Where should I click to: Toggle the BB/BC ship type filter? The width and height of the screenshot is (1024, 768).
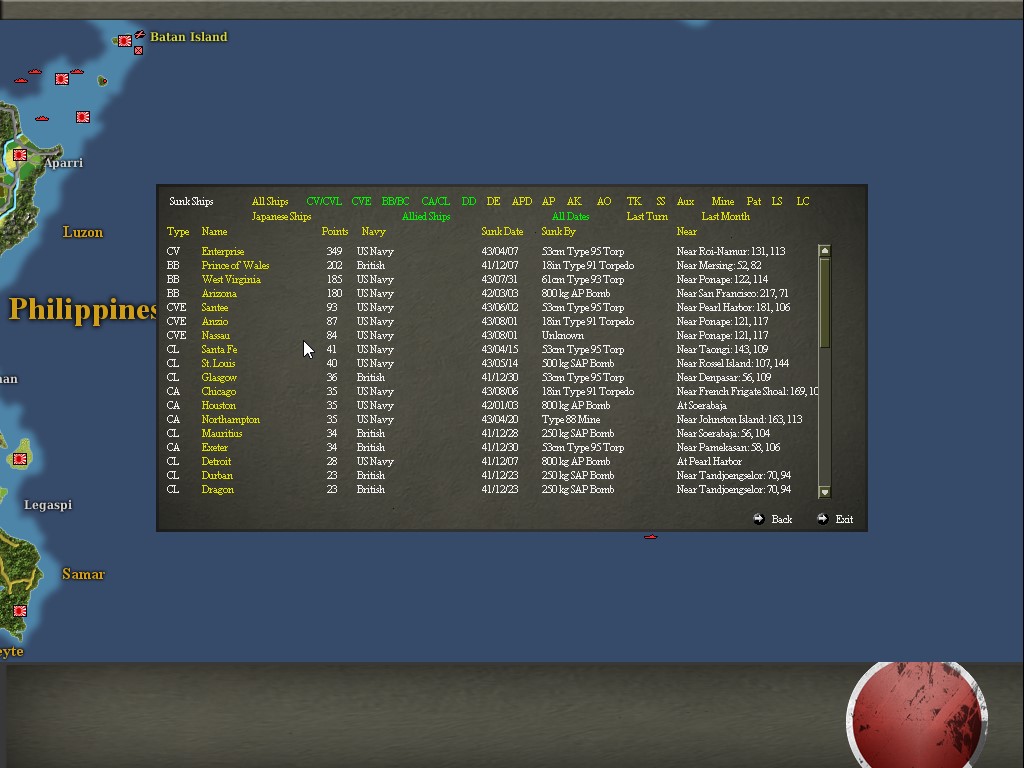395,202
